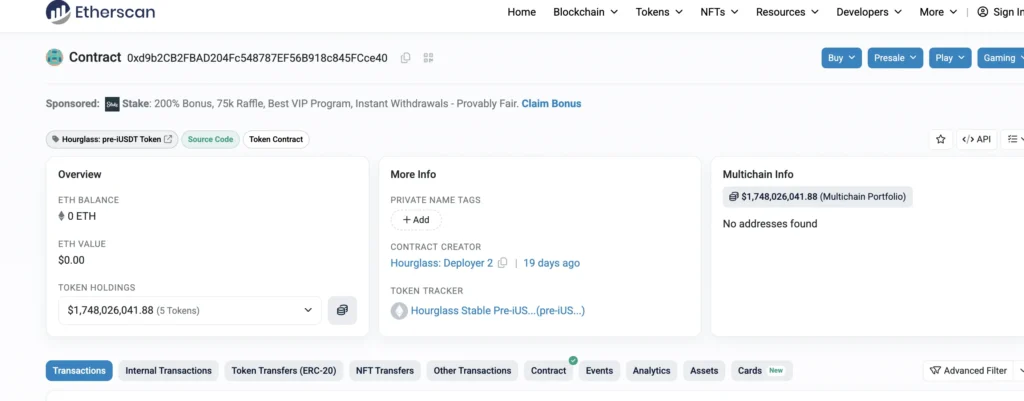Expand the Presale dropdown
Viewport: 1024px width, 401px height.
[x=895, y=58]
